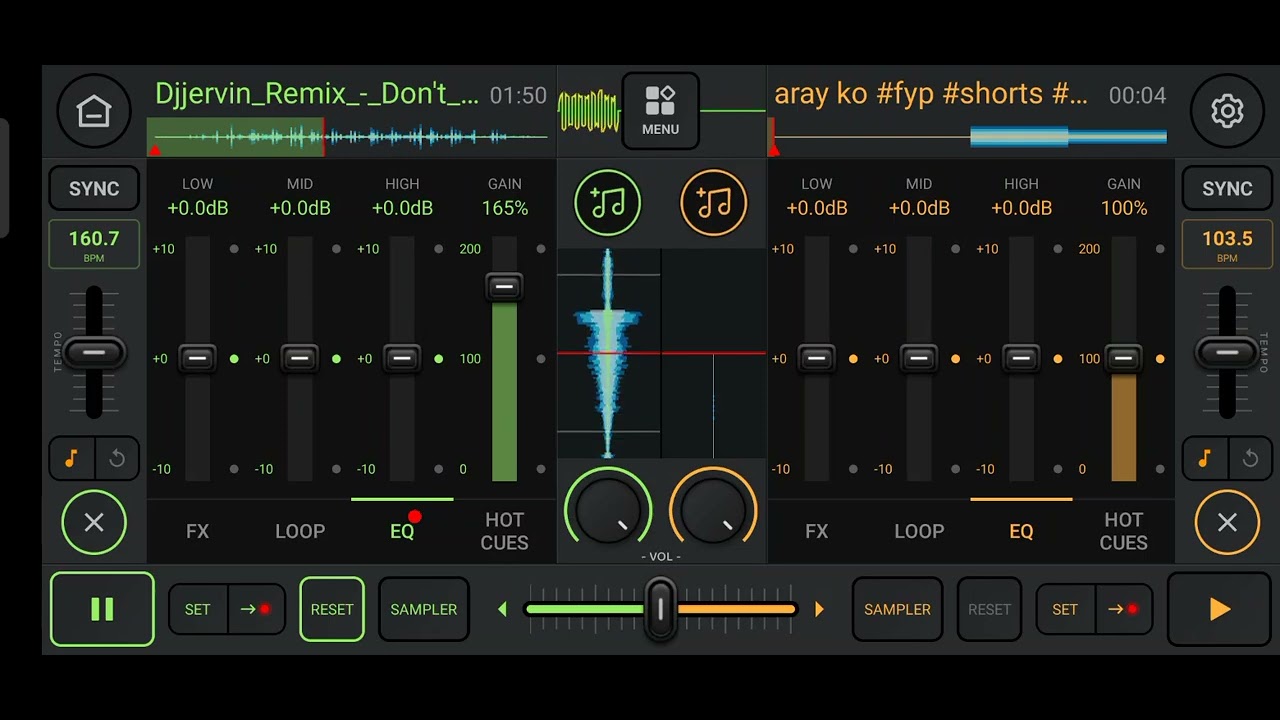Image resolution: width=1280 pixels, height=720 pixels.
Task: Select EQ tab on left deck
Action: (402, 531)
